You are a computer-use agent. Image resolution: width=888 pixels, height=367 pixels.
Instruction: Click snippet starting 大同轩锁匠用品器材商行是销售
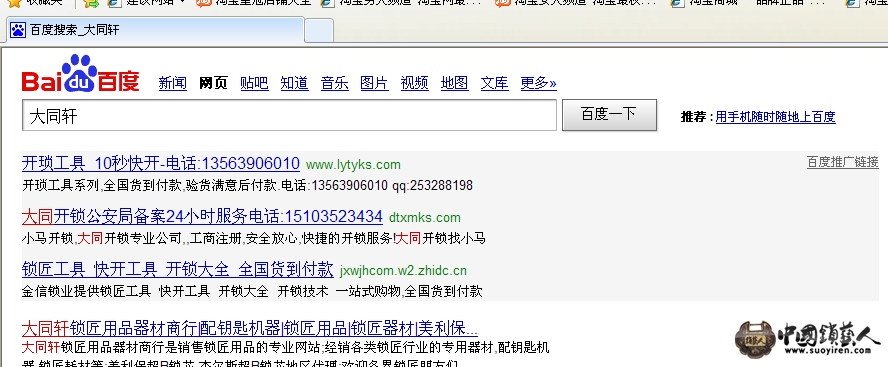click(x=285, y=347)
